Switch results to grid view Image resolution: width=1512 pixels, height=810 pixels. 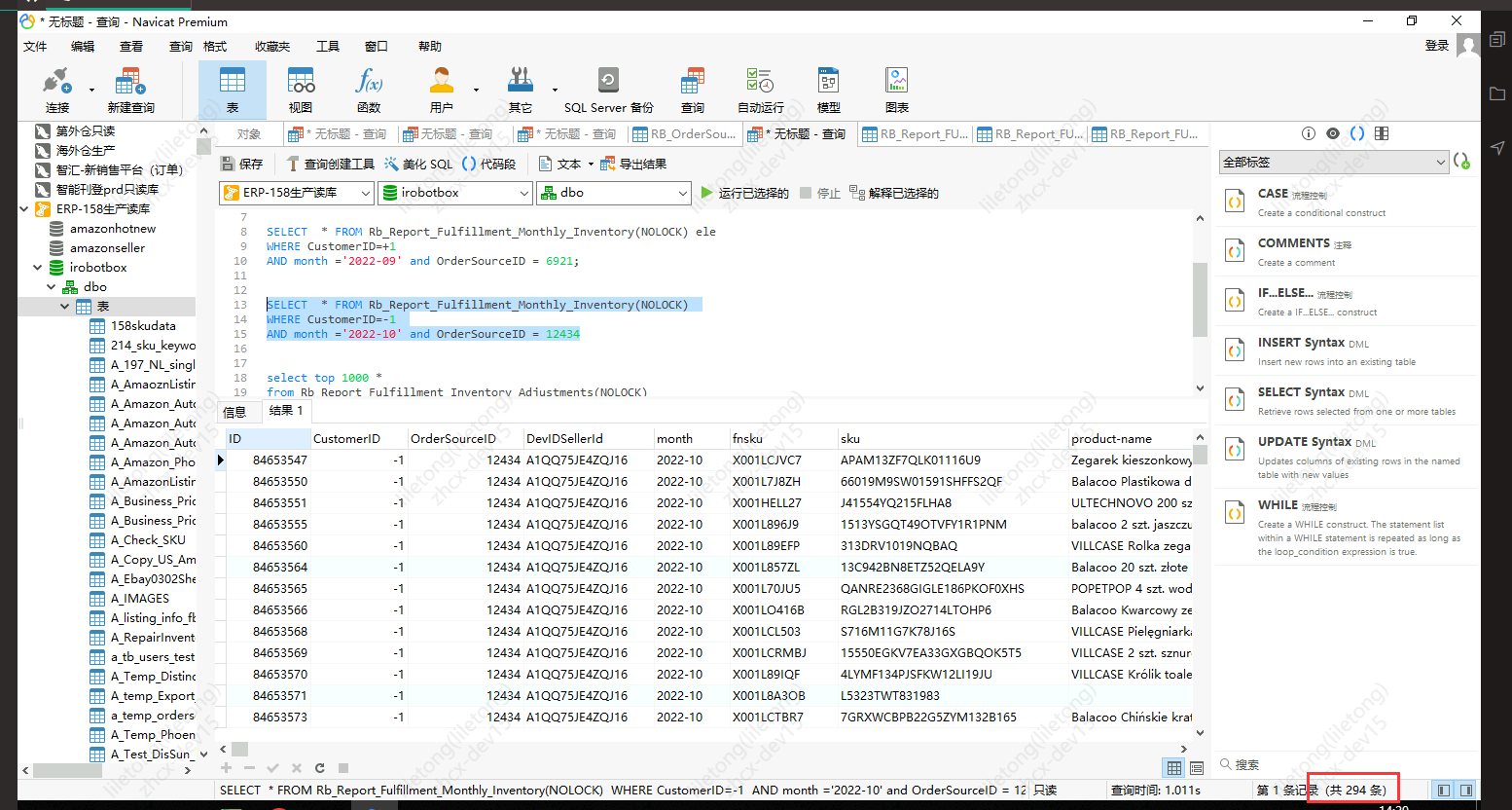coord(1174,768)
